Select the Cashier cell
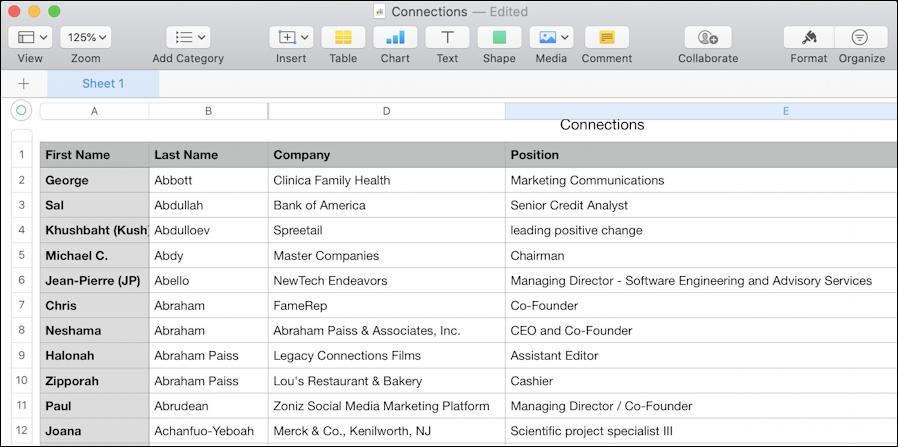The width and height of the screenshot is (898, 447). pos(702,381)
